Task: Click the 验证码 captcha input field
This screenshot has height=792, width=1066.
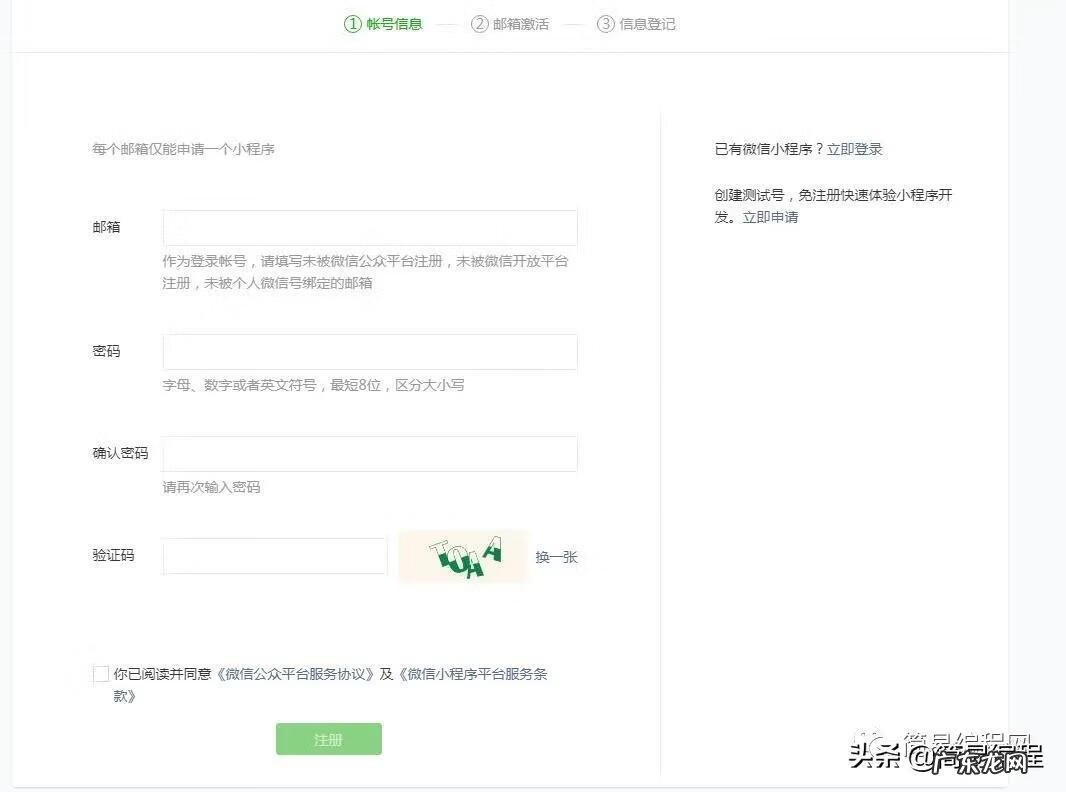Action: [274, 556]
